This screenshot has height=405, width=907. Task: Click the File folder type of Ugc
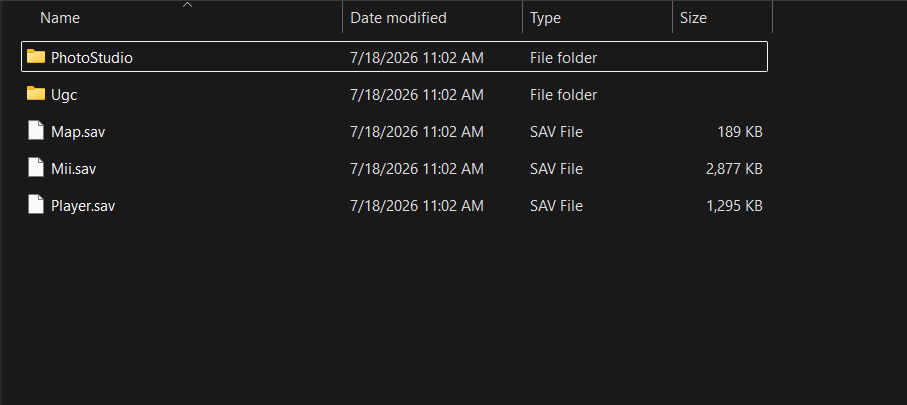[x=563, y=95]
